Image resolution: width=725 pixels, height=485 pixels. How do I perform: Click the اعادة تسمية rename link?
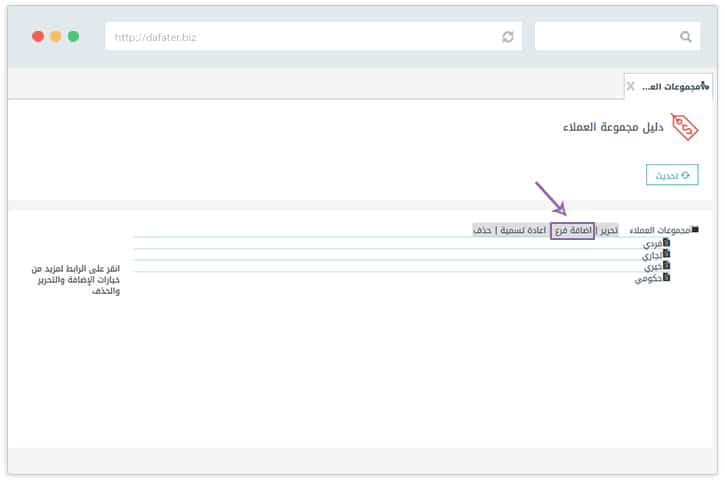[x=524, y=230]
